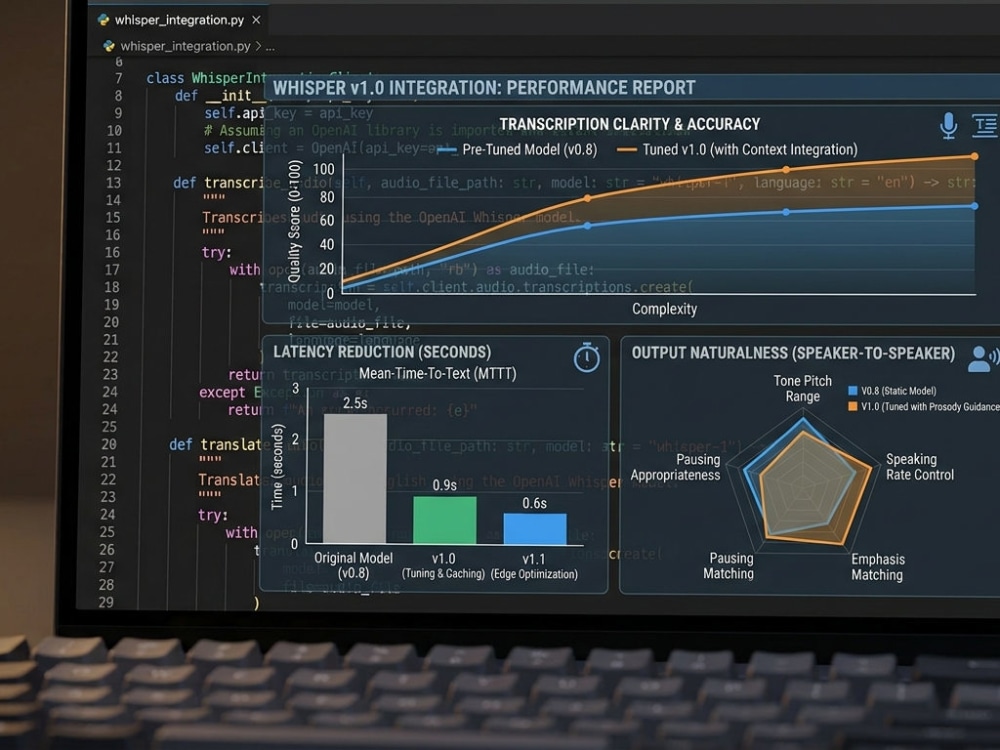This screenshot has width=1000, height=750.
Task: Click the 'Pausing Appropriateness' radar label
Action: click(675, 467)
